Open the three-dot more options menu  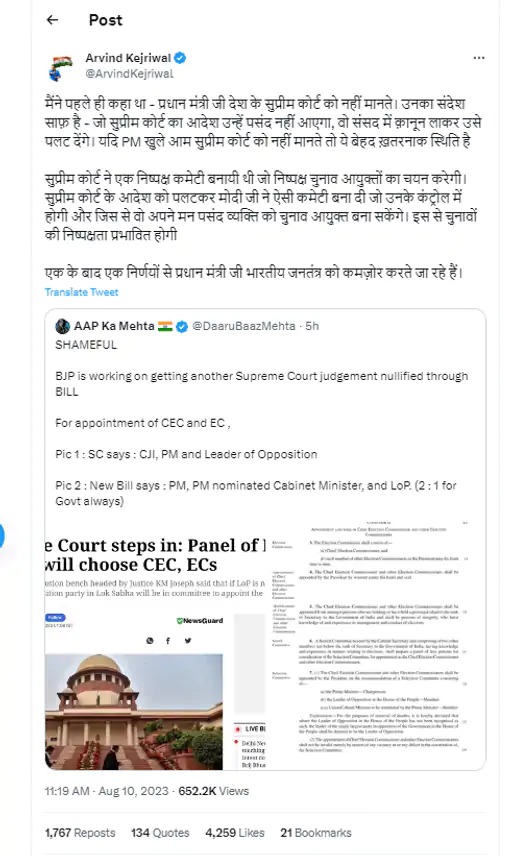pos(479,58)
